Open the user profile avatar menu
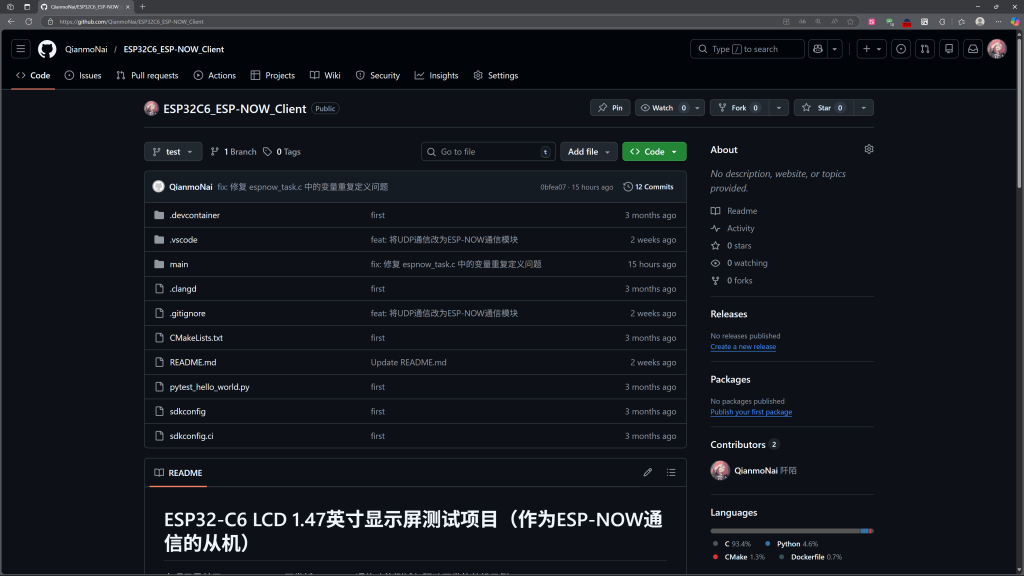 997,49
